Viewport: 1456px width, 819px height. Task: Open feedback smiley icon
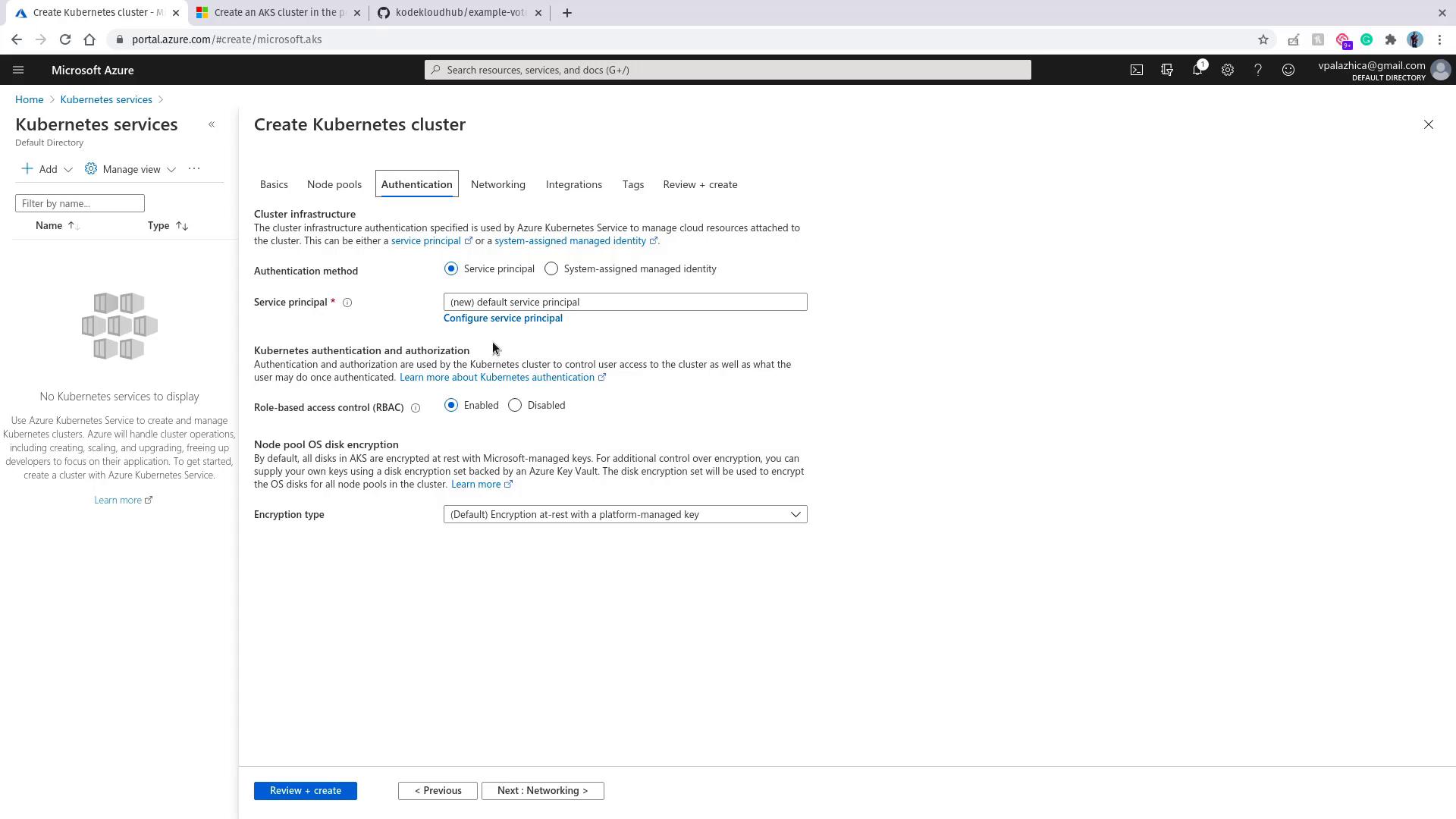click(x=1288, y=70)
